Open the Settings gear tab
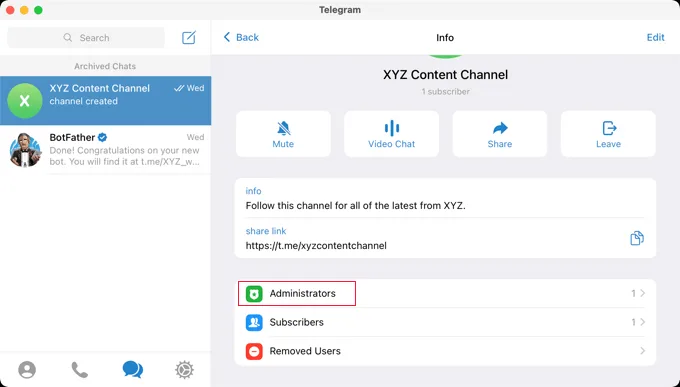The width and height of the screenshot is (680, 387). 184,370
